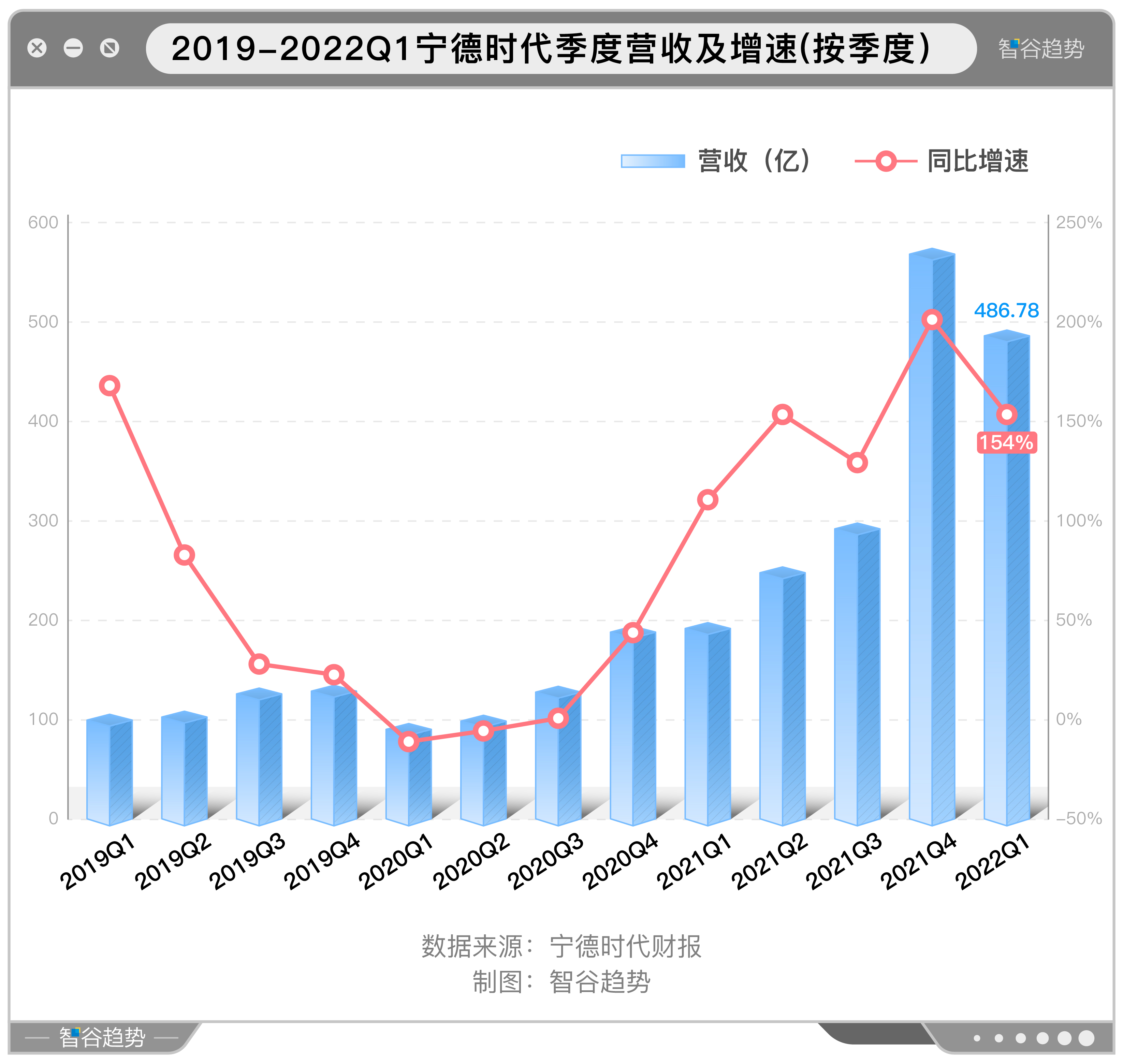The height and width of the screenshot is (1064, 1123).
Task: Select the 2019Q1 growth rate point
Action: coord(110,386)
